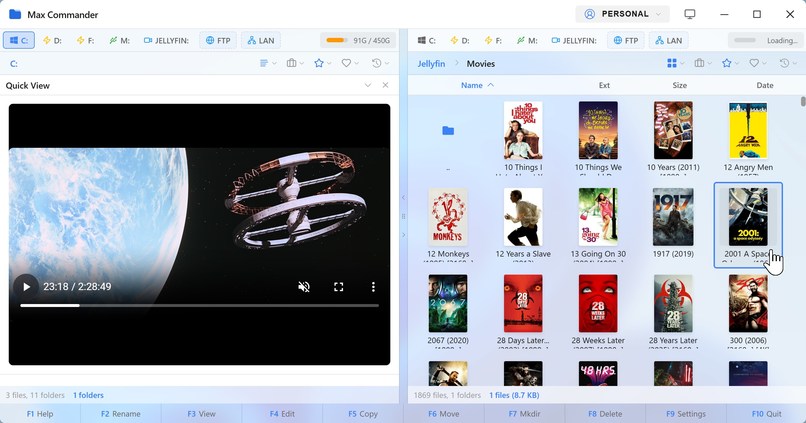
Task: Click the F3 View button
Action: coord(202,414)
